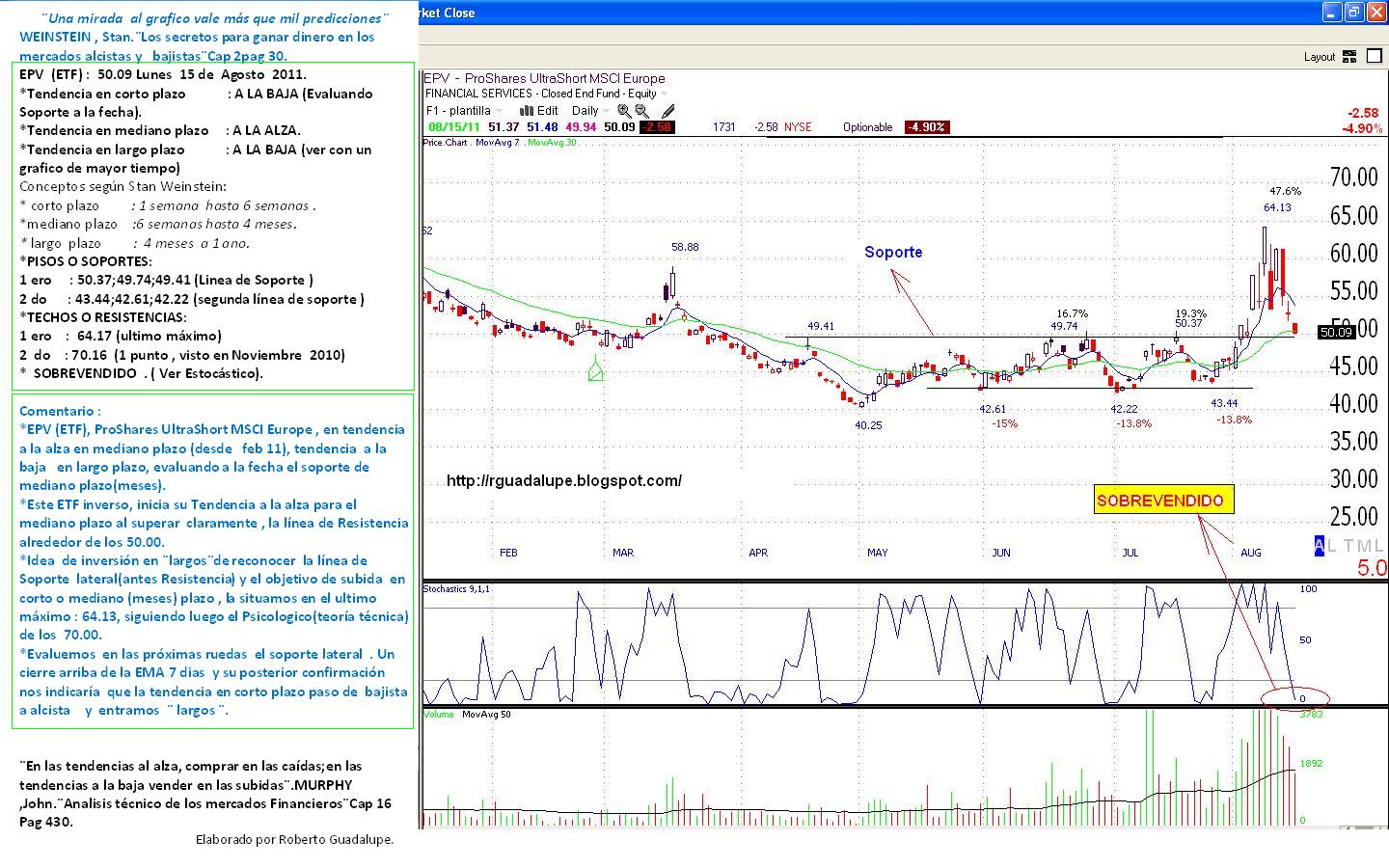
Task: Click the Price Chart pane label
Action: (445, 143)
